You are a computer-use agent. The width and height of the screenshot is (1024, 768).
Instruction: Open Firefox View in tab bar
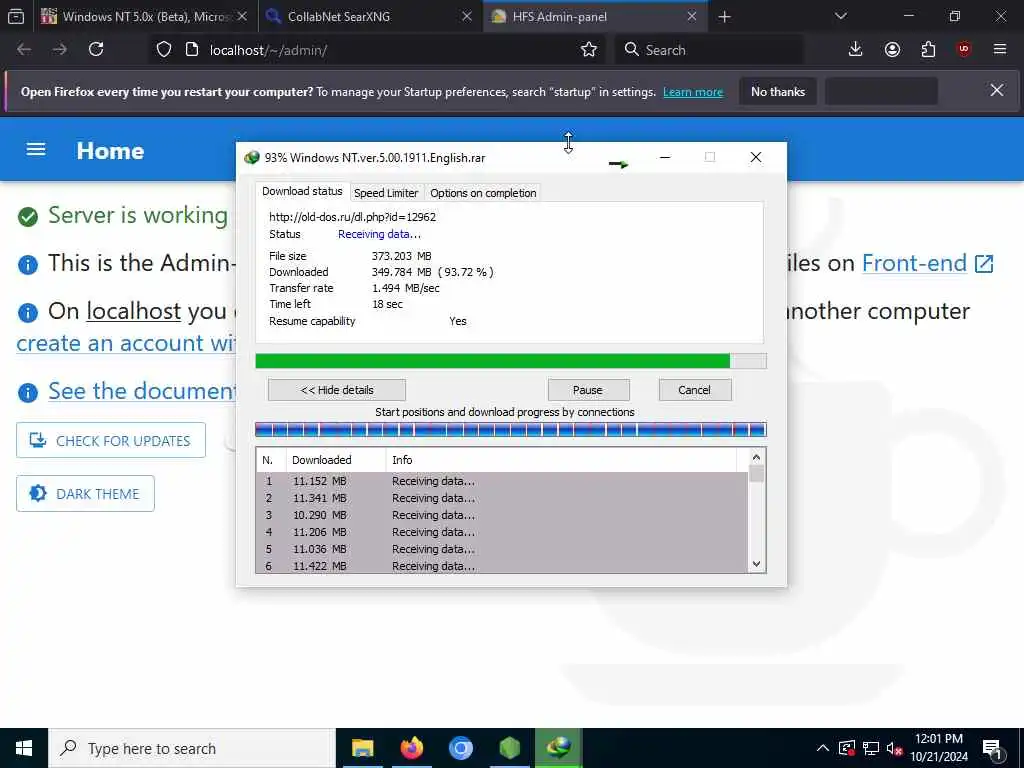[16, 16]
